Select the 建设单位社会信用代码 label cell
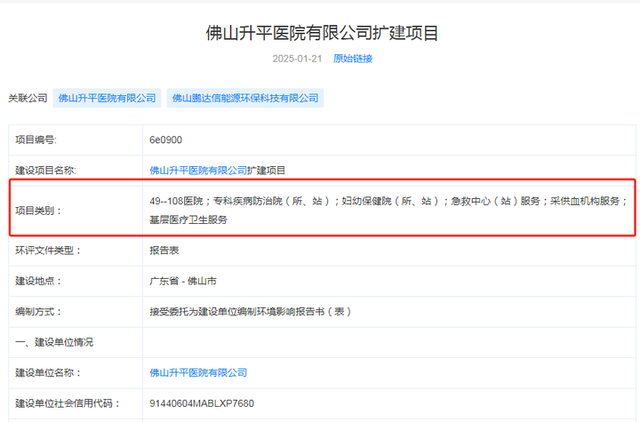 pyautogui.click(x=76, y=403)
